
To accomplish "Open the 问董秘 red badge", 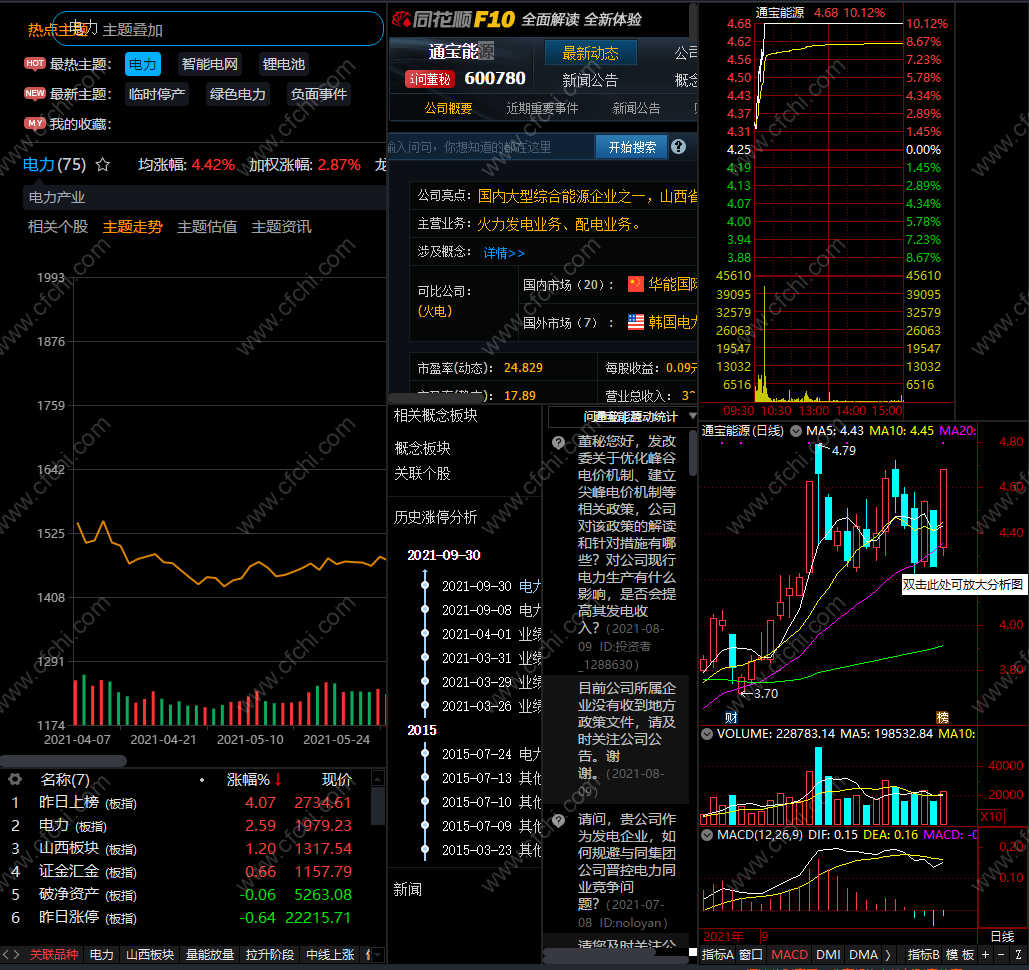I will coord(430,79).
